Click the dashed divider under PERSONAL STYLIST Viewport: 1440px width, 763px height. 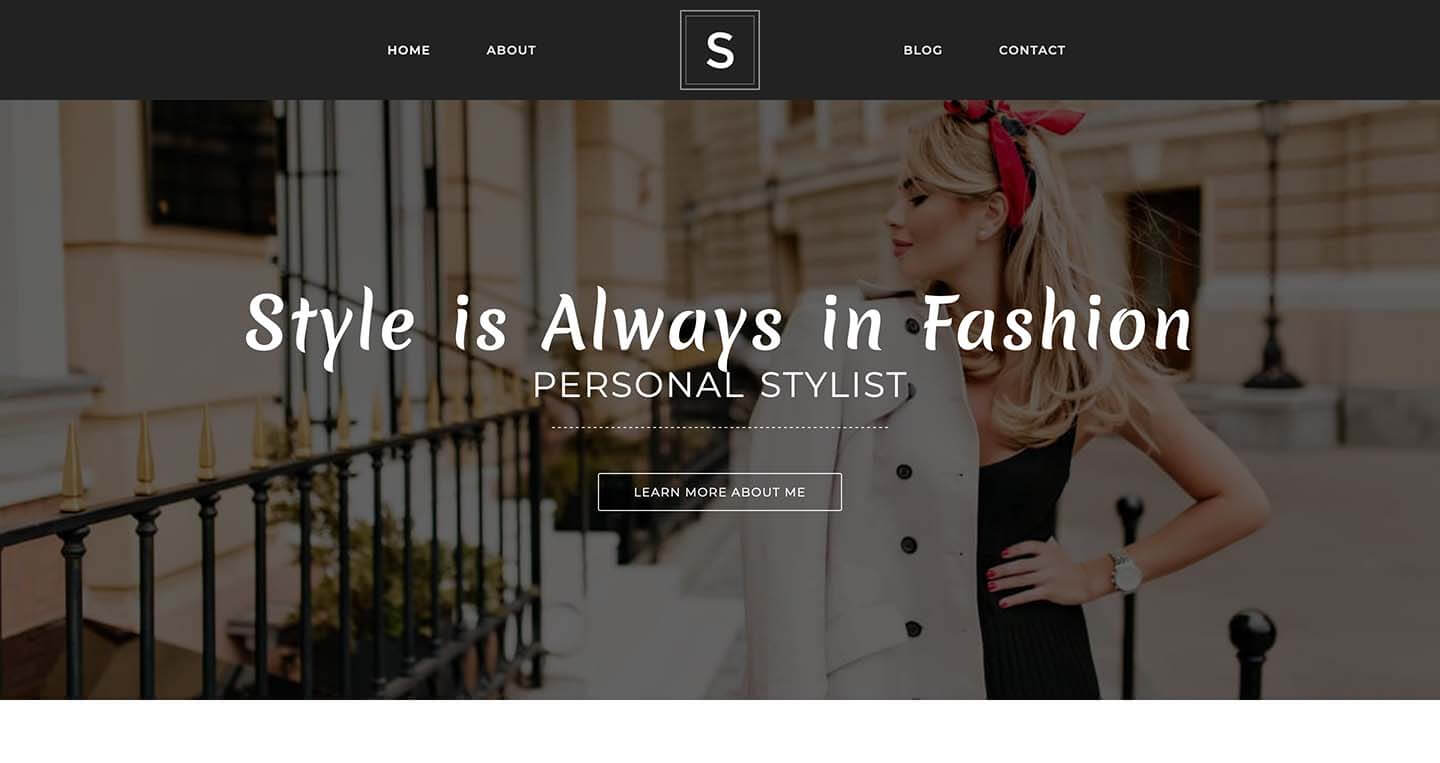click(720, 427)
